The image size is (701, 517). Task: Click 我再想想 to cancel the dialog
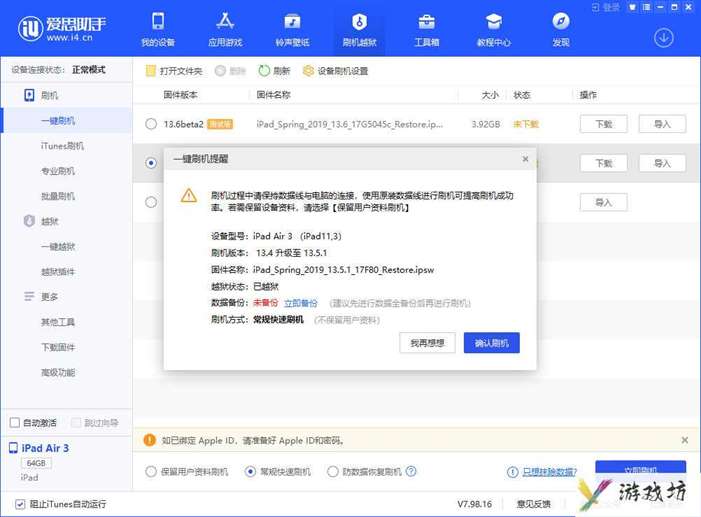(x=427, y=343)
